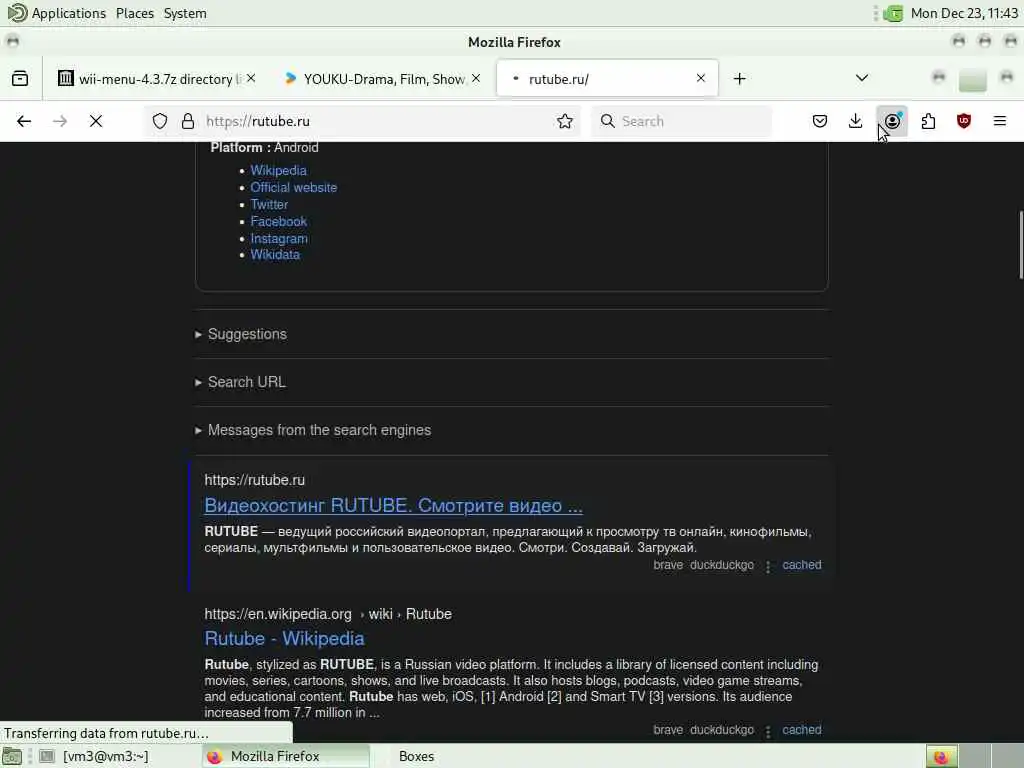The image size is (1024, 768).
Task: Click the clock showing Mon Dec 23
Action: pos(964,13)
